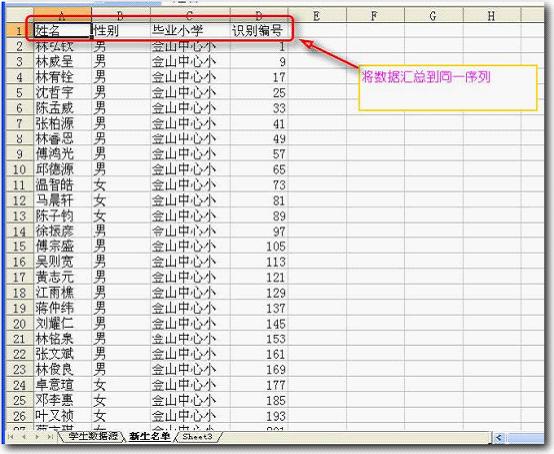Click gender cell 男 in row 7

point(121,123)
